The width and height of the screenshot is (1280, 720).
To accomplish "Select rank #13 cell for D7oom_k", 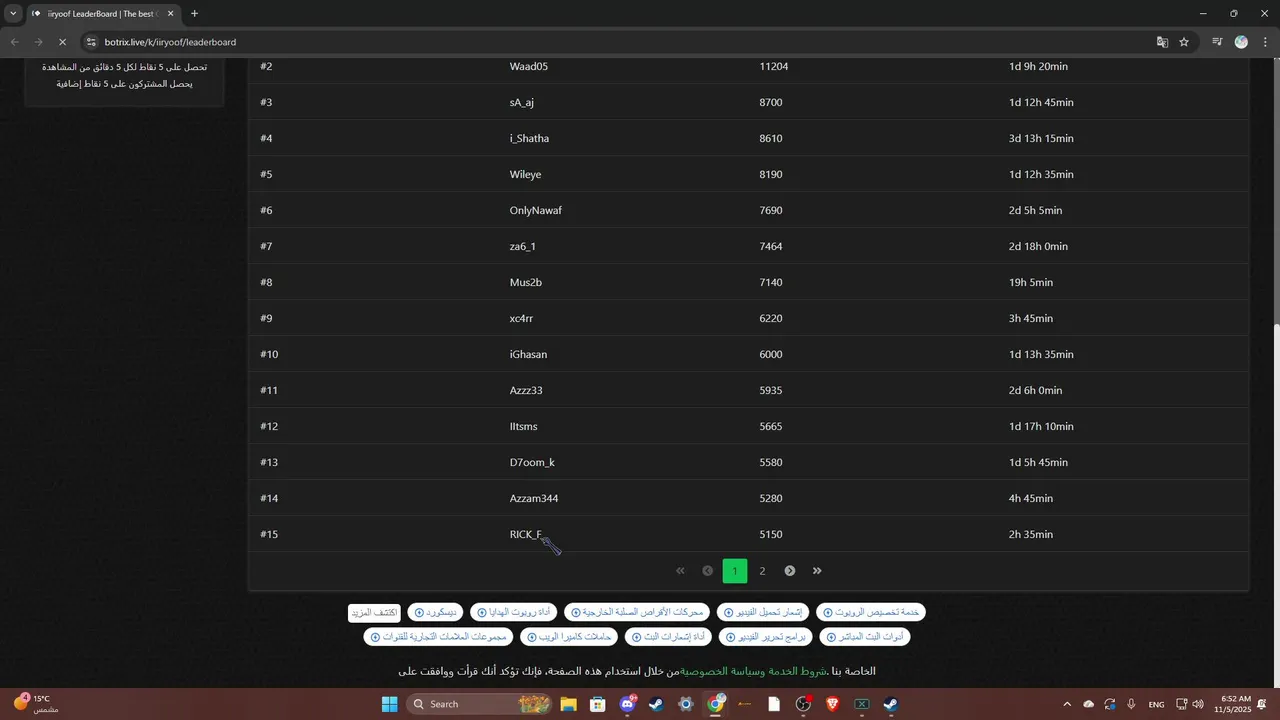I will [x=269, y=462].
